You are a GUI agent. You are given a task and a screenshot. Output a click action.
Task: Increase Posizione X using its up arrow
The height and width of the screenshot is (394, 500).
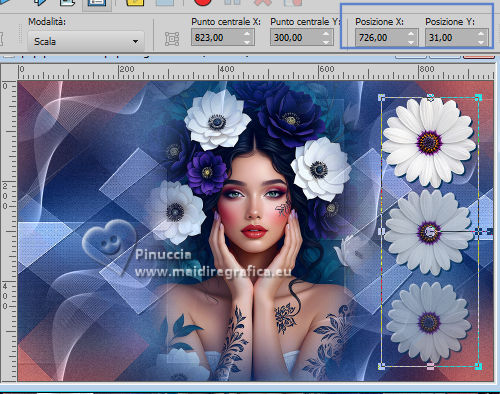tap(411, 33)
